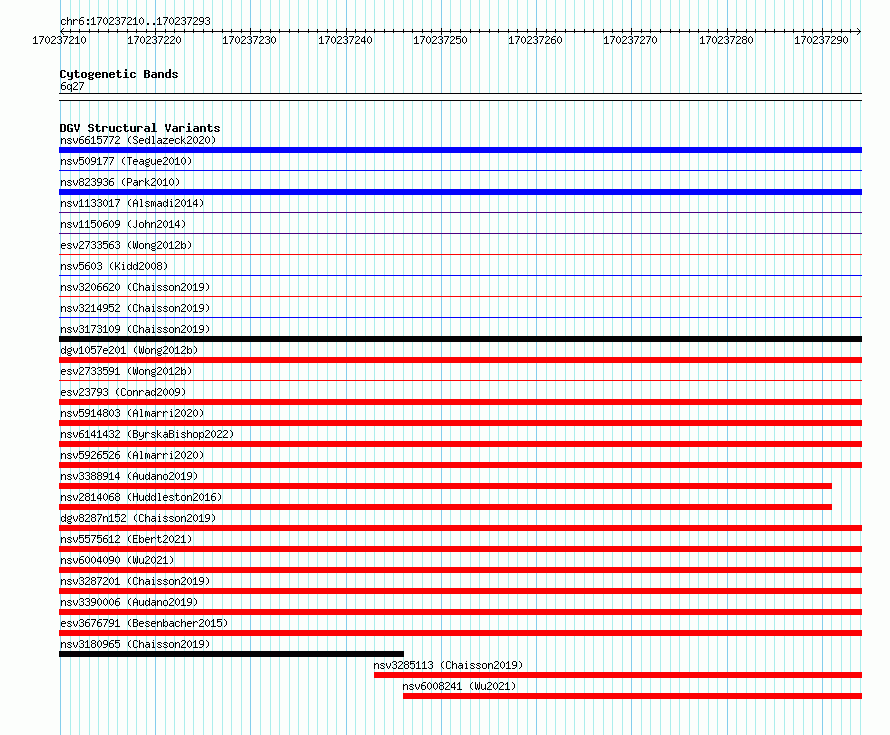Select the nsv509177 (Teague2010) variant label
Viewport: 890px width, 735px height.
point(126,161)
